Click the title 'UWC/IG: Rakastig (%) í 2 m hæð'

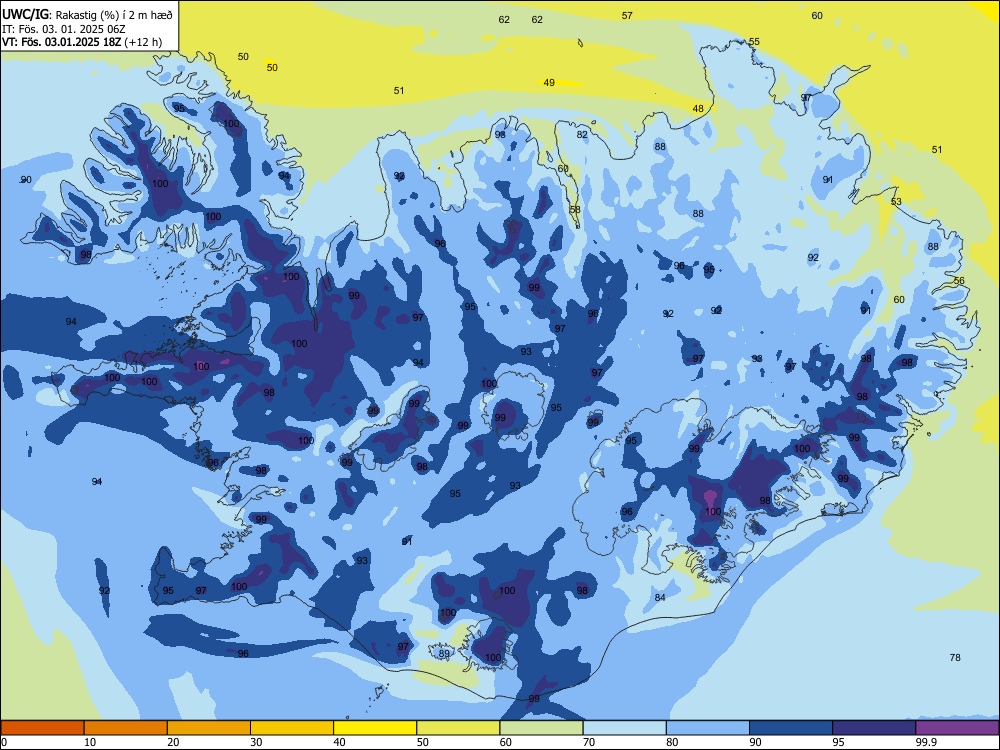click(87, 14)
